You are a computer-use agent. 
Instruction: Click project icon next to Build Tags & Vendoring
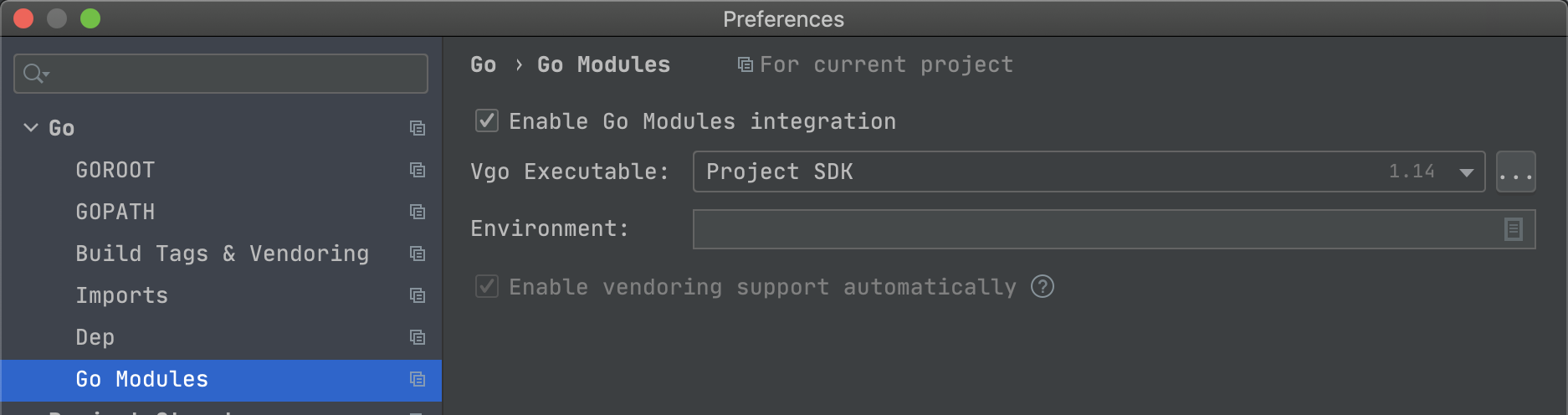[x=418, y=254]
